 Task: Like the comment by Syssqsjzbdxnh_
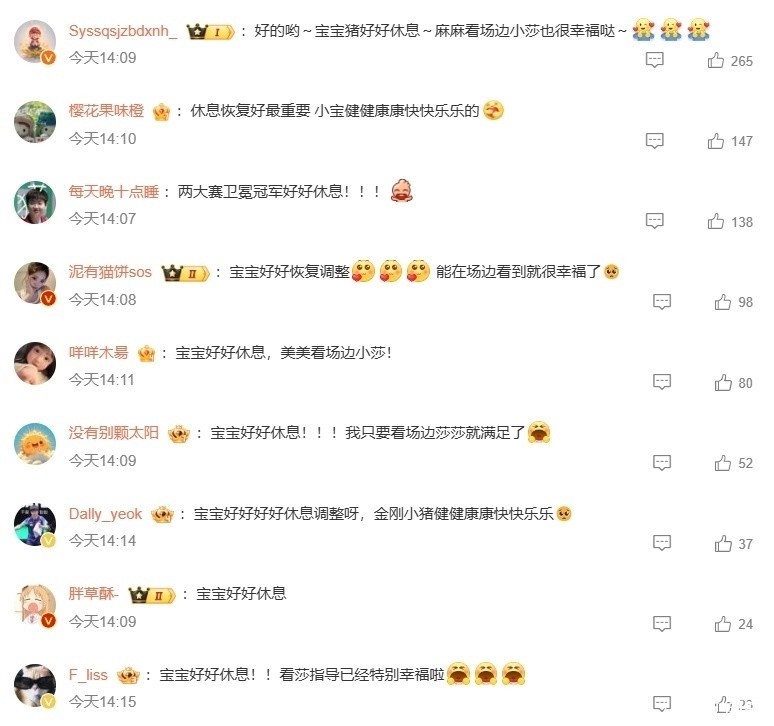click(716, 60)
